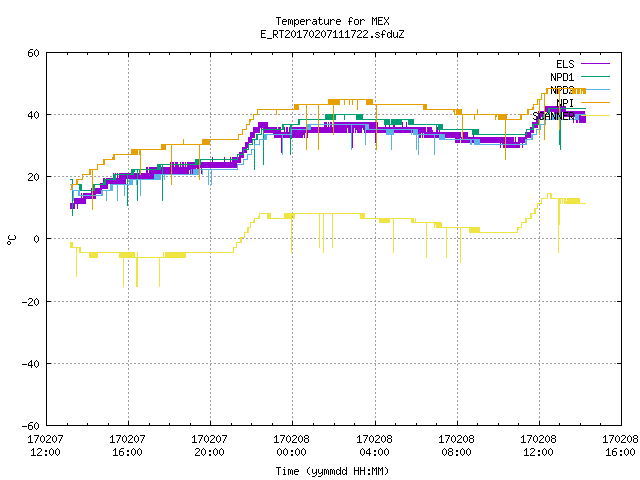
Task: Click the NPD1 legend label
Action: 562,77
